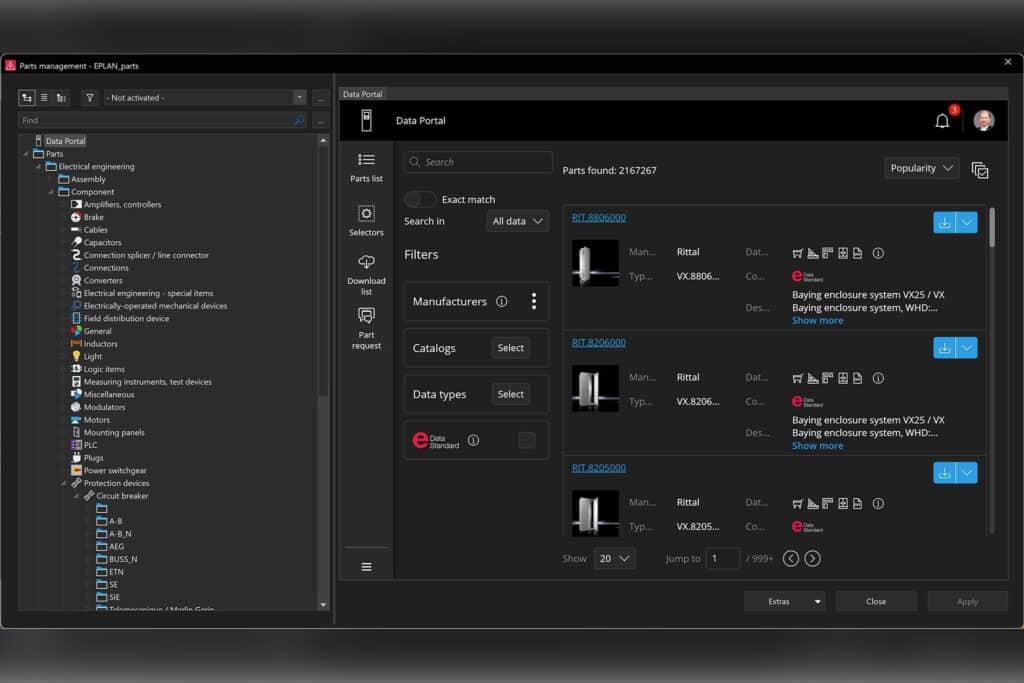Open the All data search-in dropdown
Screen dimensions: 1024x683
click(518, 221)
